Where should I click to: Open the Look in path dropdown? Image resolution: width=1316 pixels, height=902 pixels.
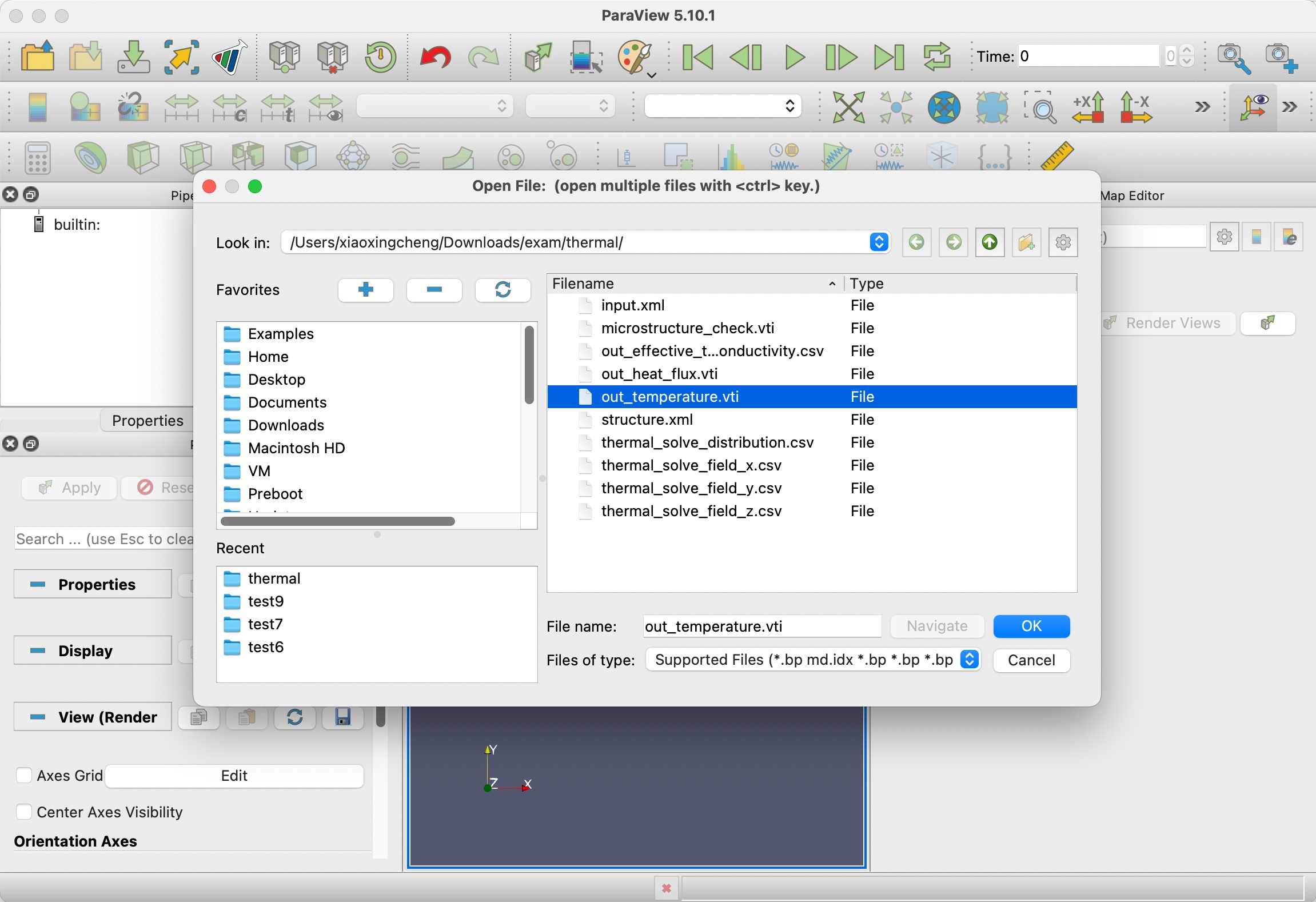coord(879,242)
